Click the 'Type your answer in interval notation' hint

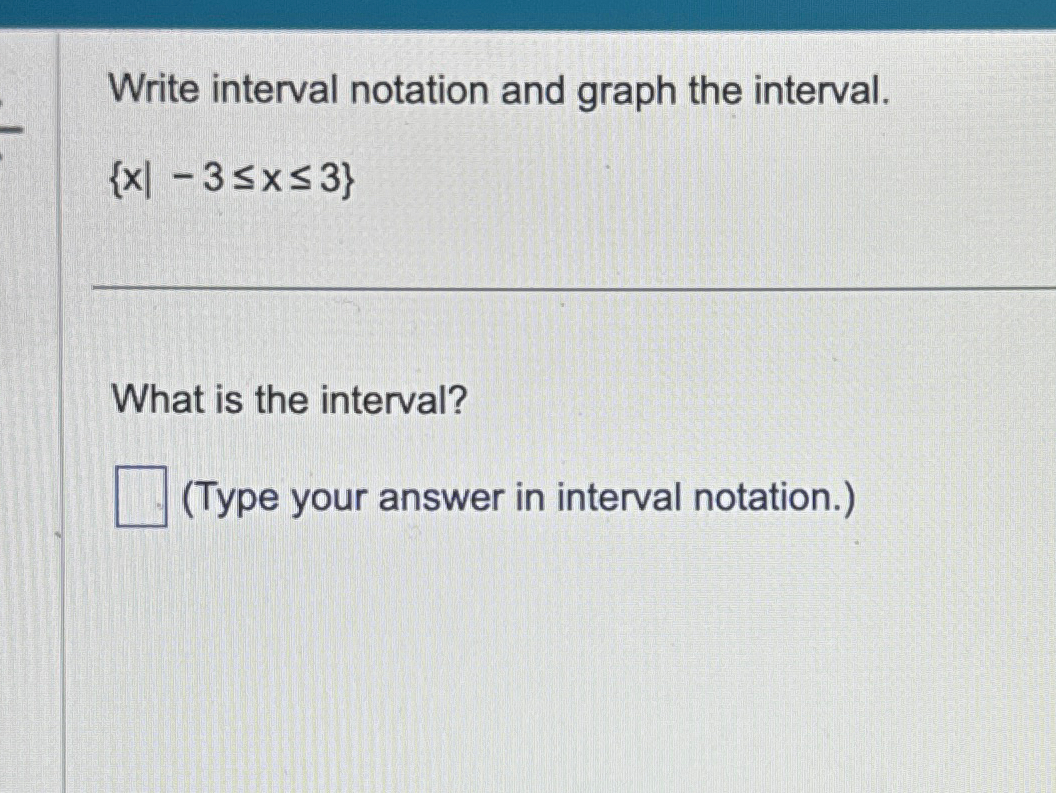(x=519, y=499)
